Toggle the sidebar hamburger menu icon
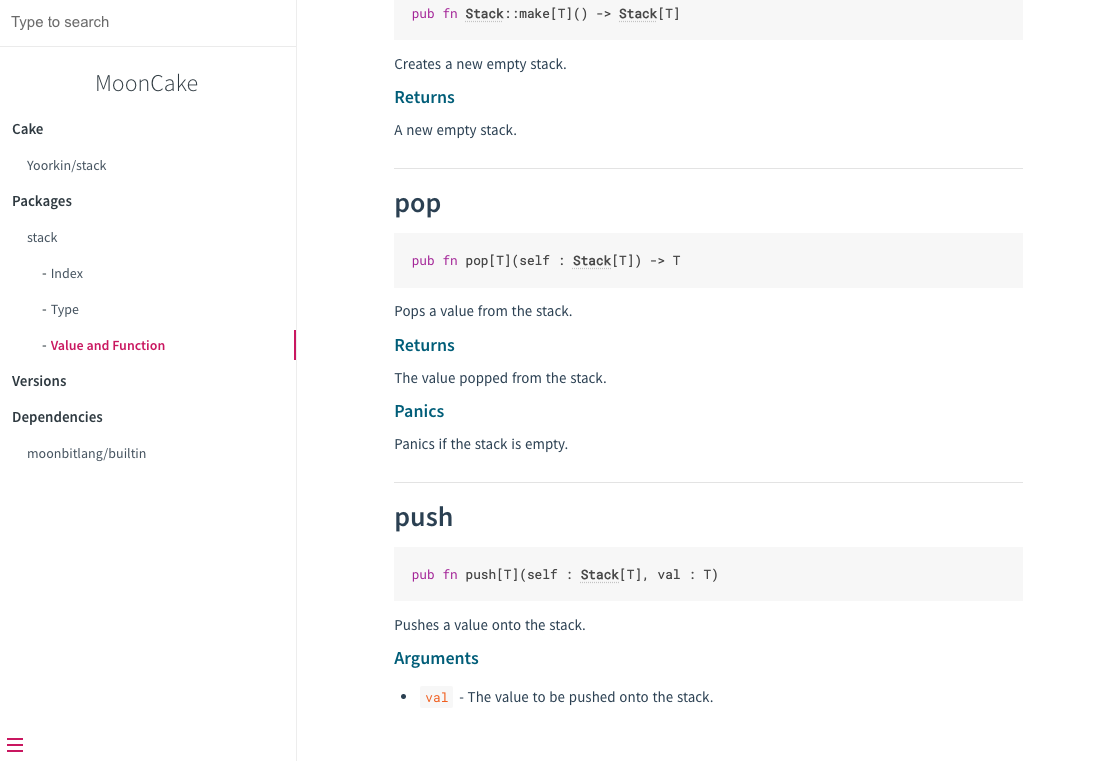Viewport: 1105px width, 761px height. 15,745
